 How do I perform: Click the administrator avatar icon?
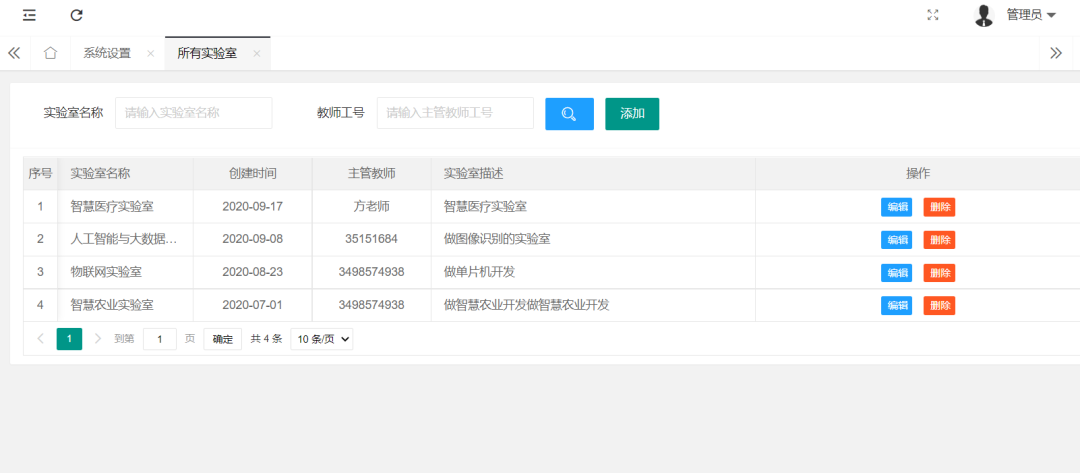(984, 15)
